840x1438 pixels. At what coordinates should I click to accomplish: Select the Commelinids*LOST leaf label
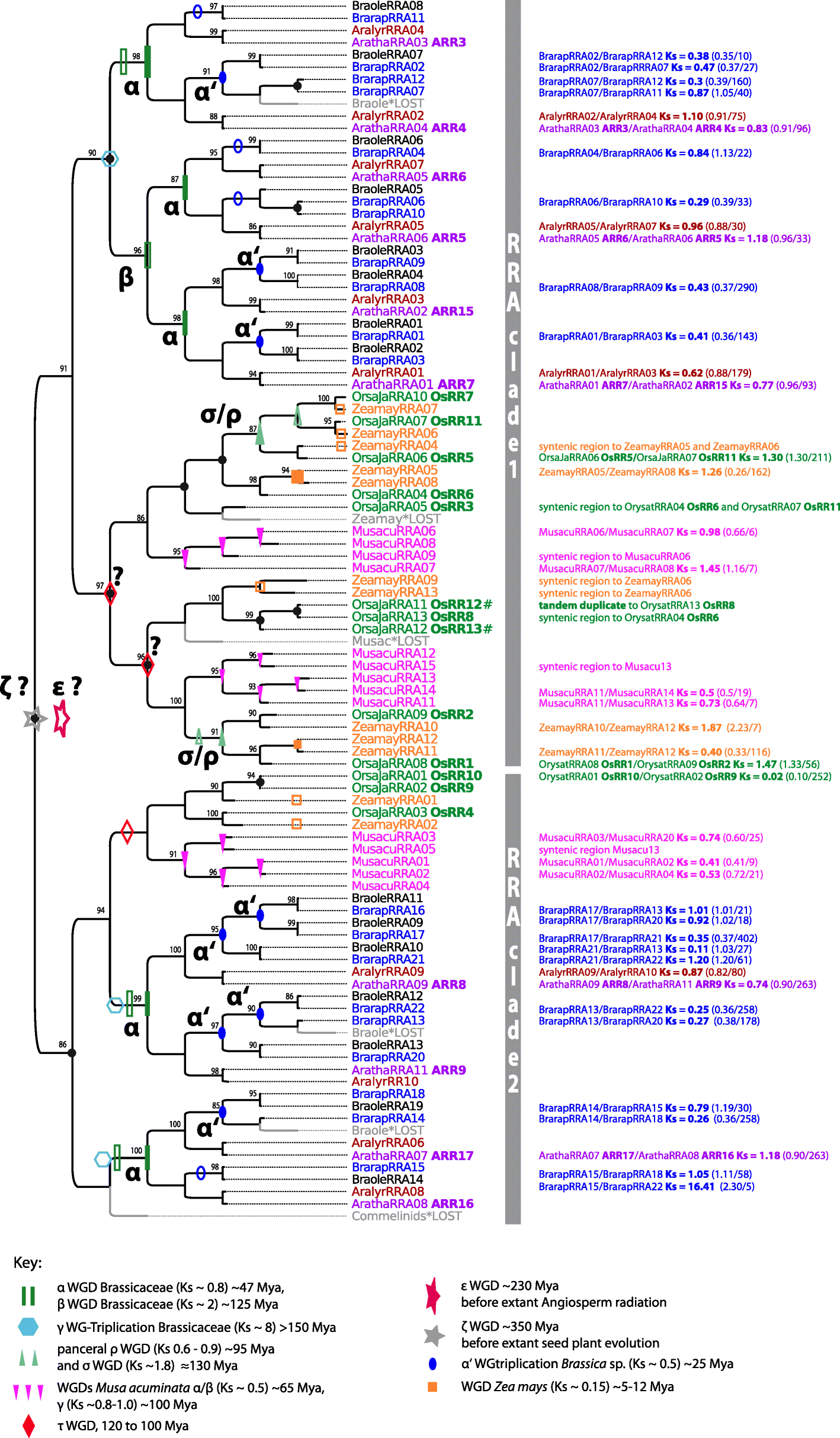tap(406, 1216)
